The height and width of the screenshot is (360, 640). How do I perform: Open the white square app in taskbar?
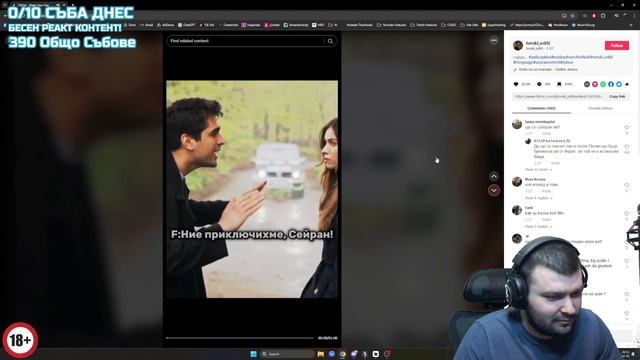376,354
